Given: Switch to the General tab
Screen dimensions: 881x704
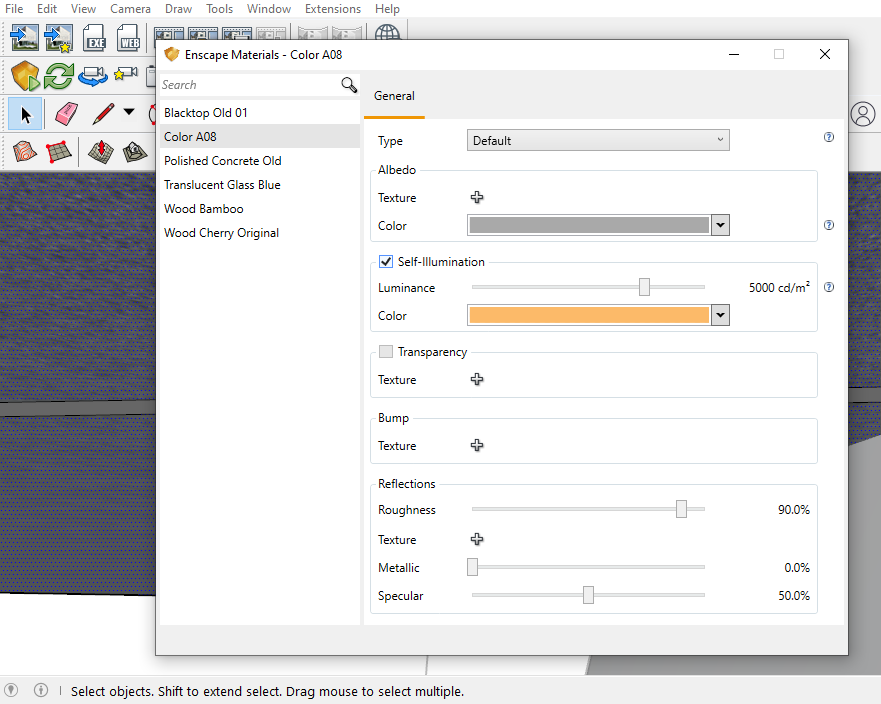Looking at the screenshot, I should coord(394,96).
